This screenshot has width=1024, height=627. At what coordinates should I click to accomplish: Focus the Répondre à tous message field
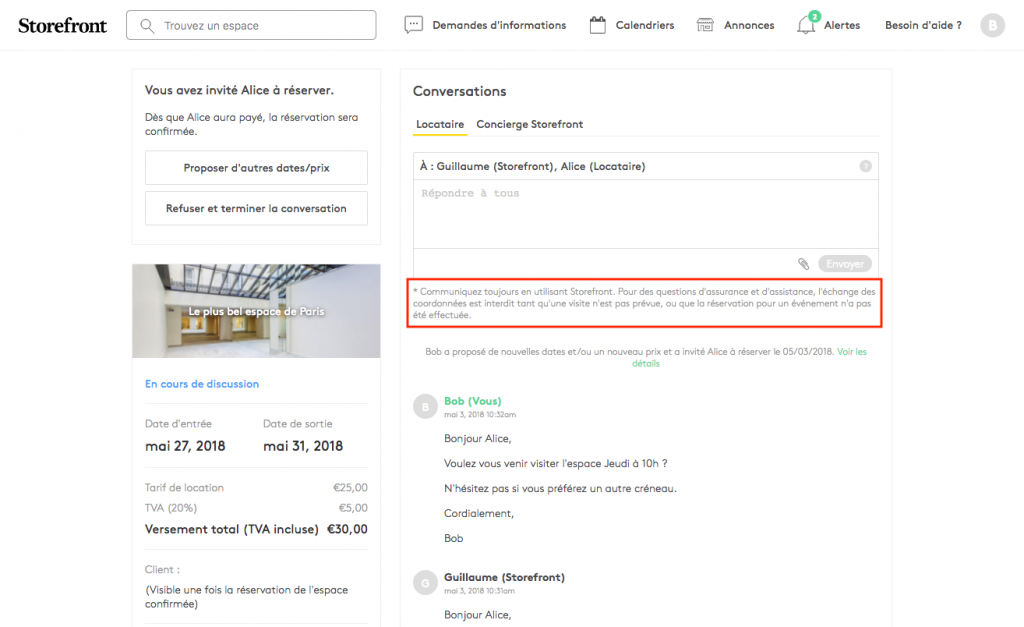[x=645, y=213]
